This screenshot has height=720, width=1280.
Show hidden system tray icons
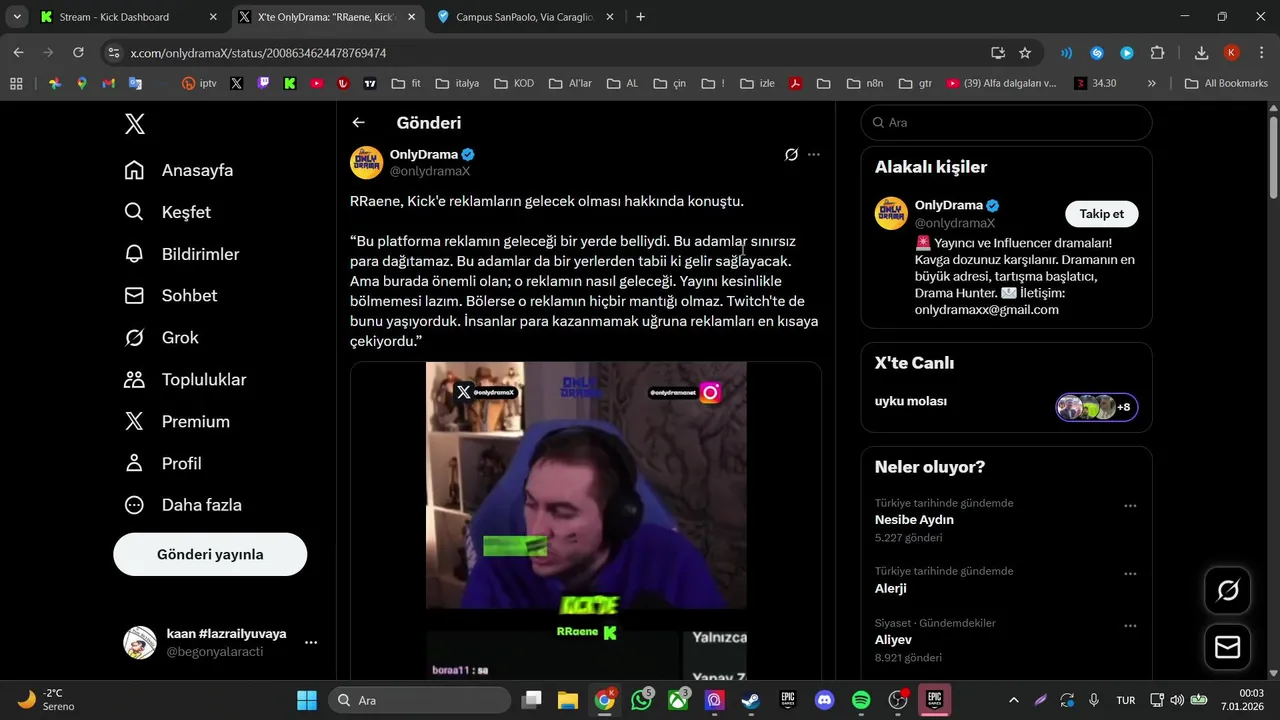coord(1014,700)
